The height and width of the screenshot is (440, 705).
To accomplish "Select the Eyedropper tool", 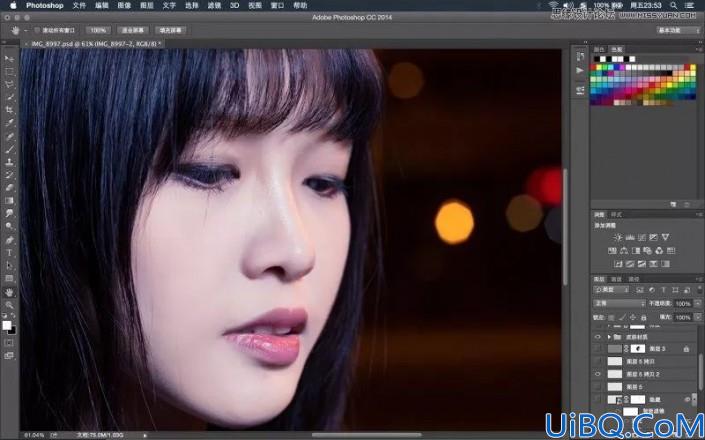I will (x=9, y=123).
